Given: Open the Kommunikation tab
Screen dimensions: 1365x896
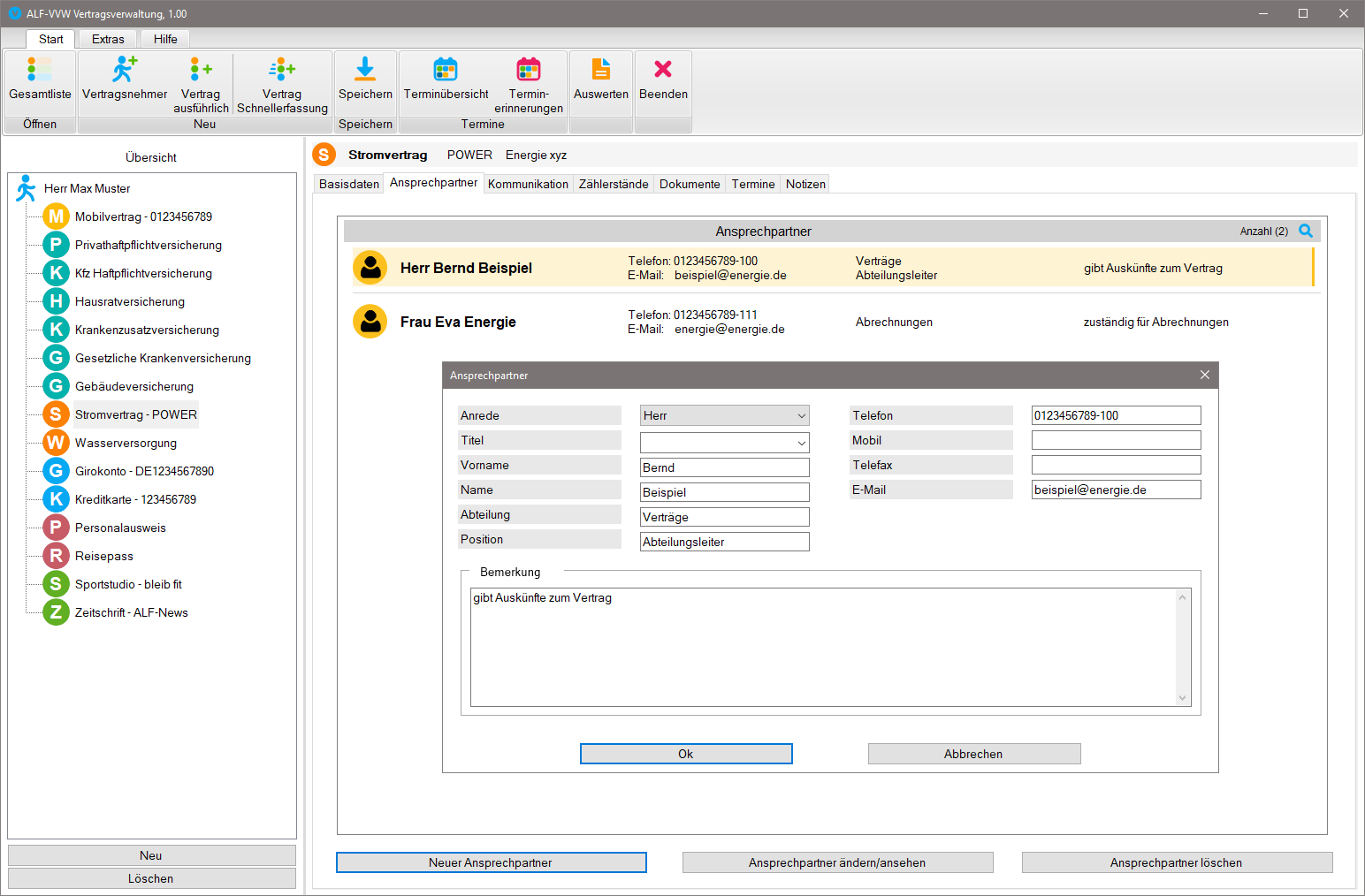Looking at the screenshot, I should click(528, 184).
